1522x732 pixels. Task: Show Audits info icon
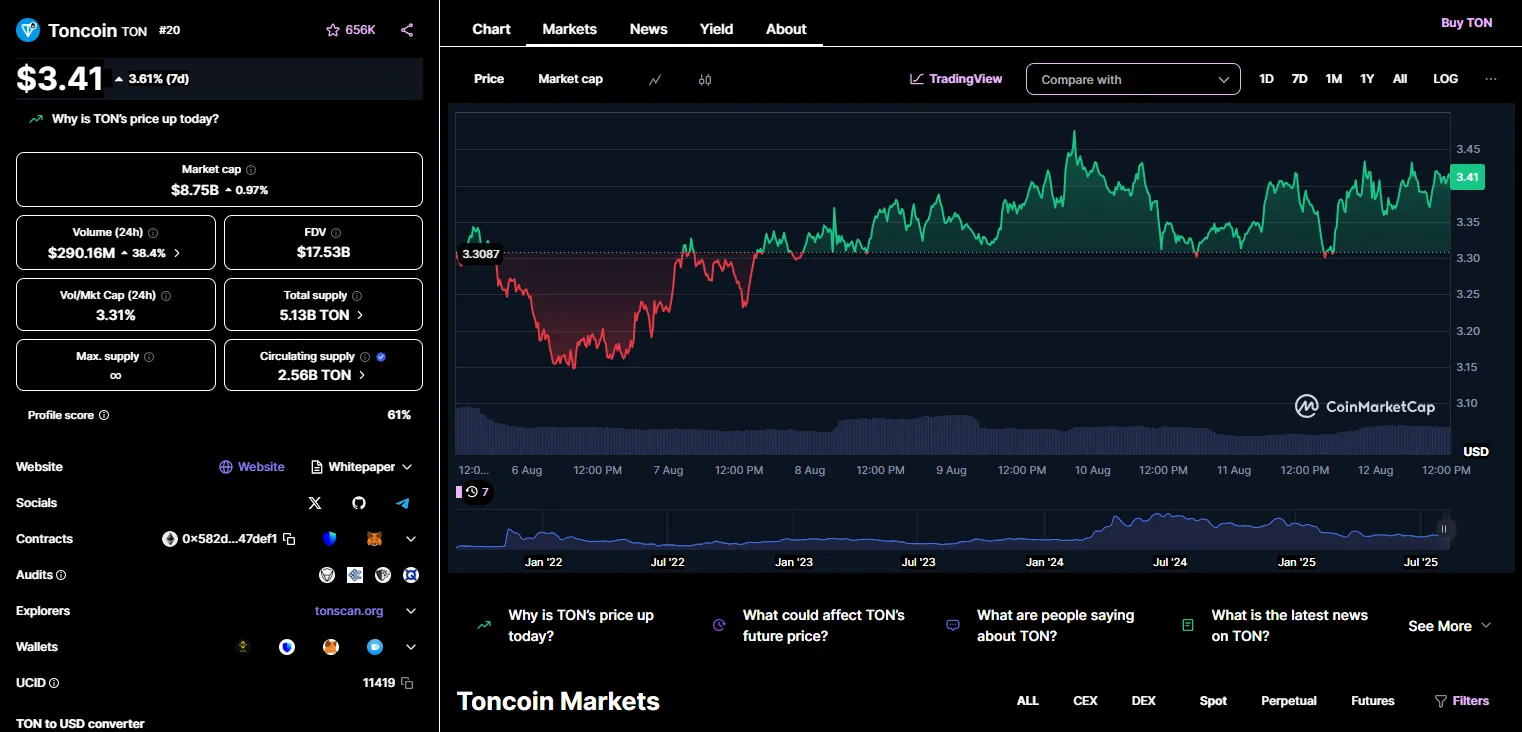coord(61,575)
